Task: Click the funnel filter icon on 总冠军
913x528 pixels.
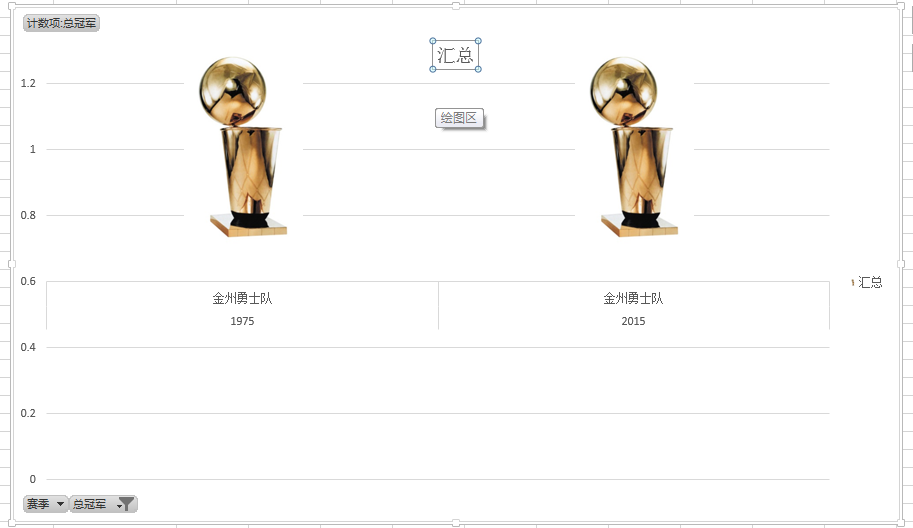Action: click(126, 504)
